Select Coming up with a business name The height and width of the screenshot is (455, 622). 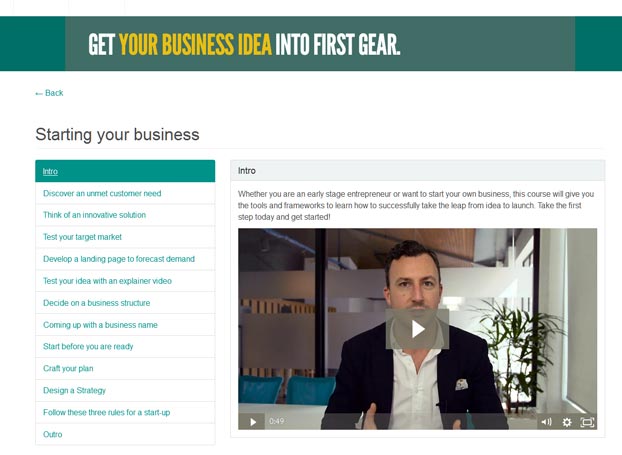pos(125,325)
